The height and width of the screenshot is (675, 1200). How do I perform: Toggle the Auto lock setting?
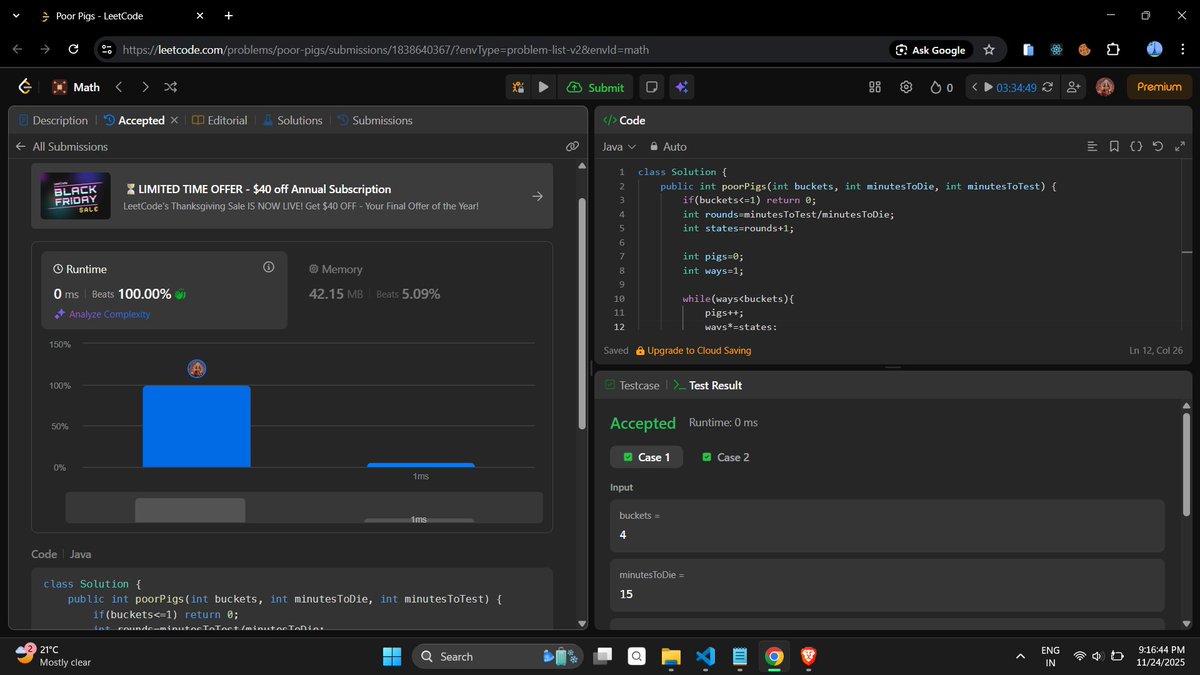click(x=668, y=146)
